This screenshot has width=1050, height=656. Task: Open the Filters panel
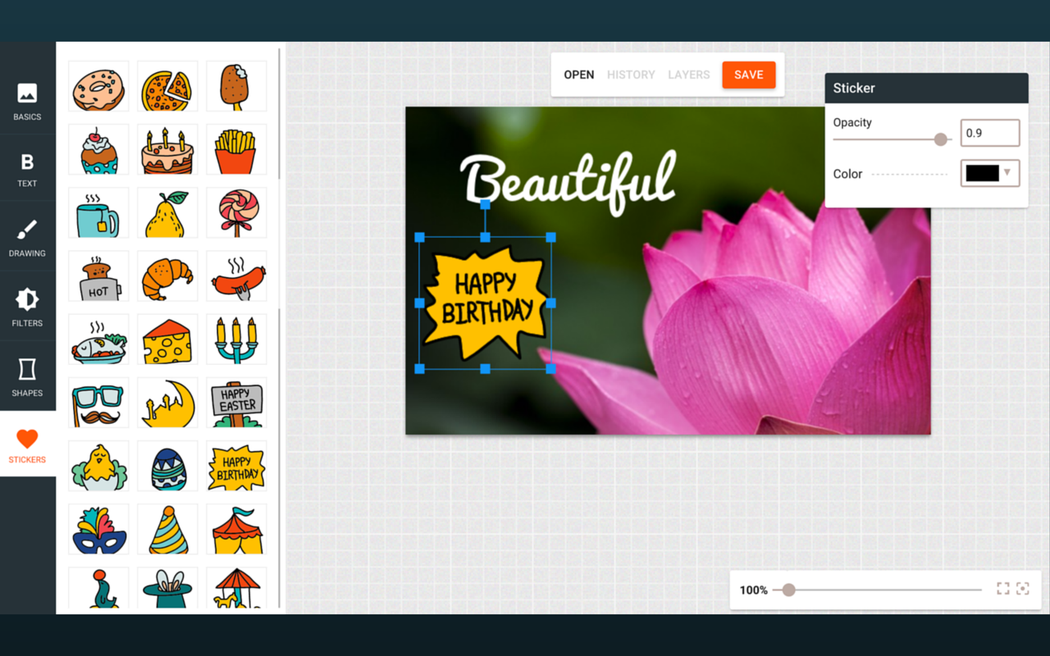[x=27, y=307]
